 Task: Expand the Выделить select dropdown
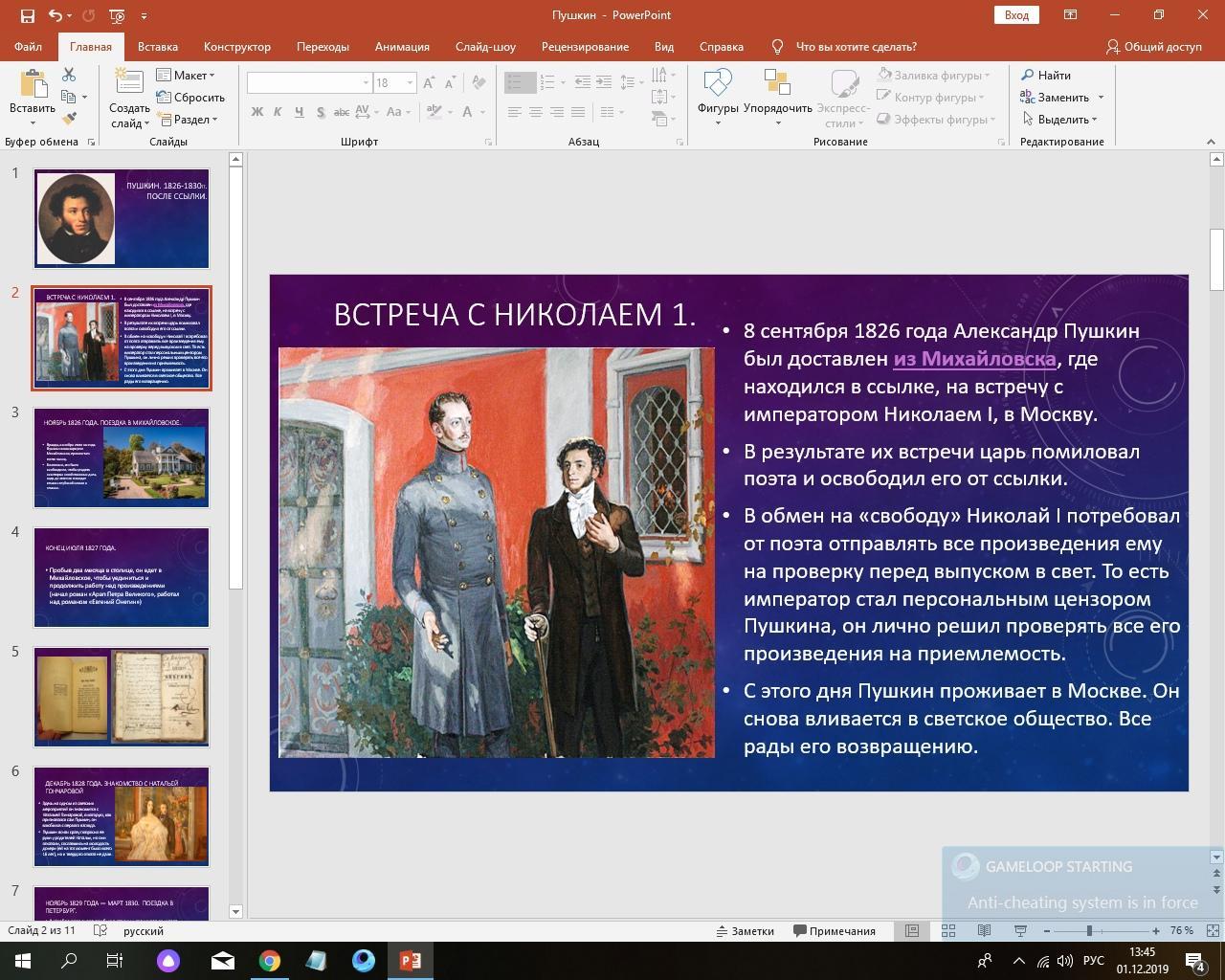(x=1062, y=120)
